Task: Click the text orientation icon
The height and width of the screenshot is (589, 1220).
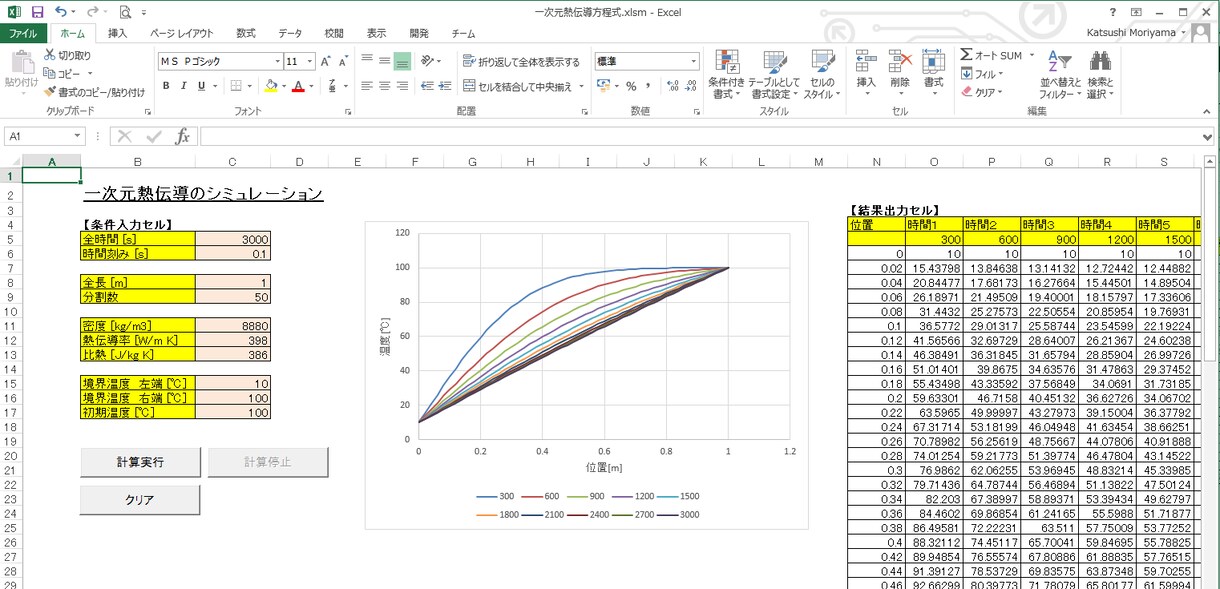Action: 429,61
